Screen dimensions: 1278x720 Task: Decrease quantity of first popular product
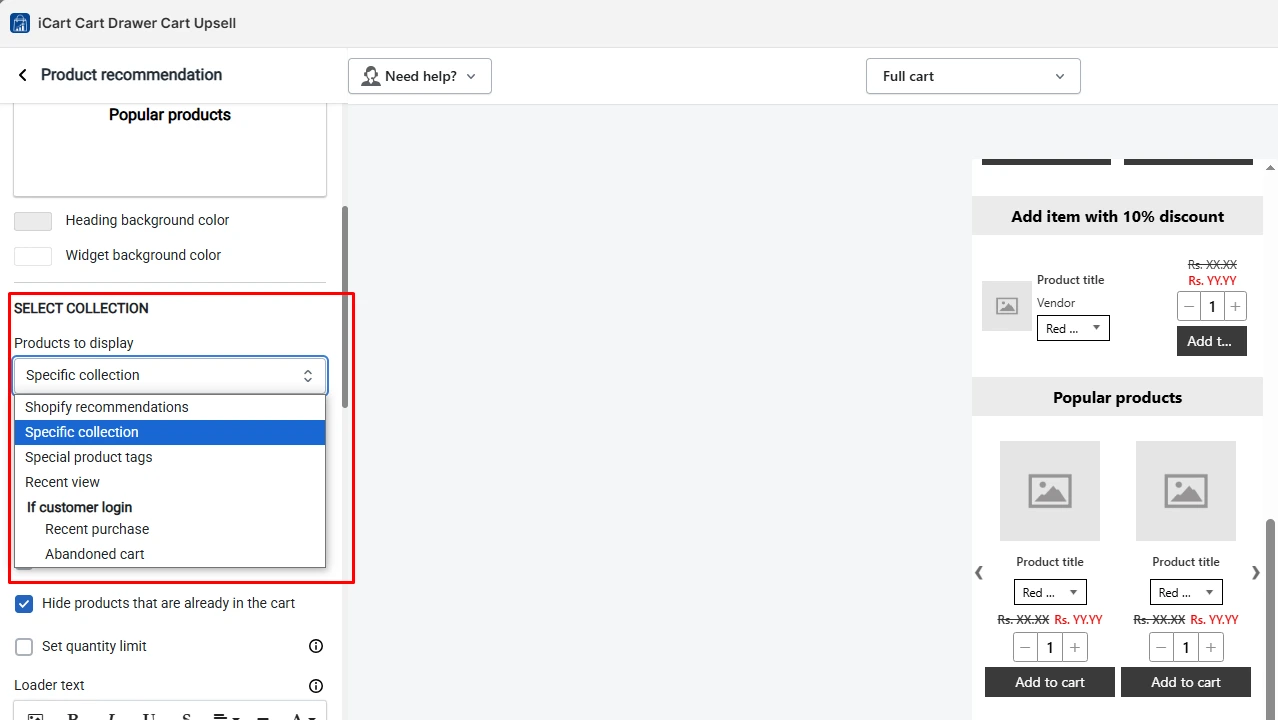coord(1025,648)
